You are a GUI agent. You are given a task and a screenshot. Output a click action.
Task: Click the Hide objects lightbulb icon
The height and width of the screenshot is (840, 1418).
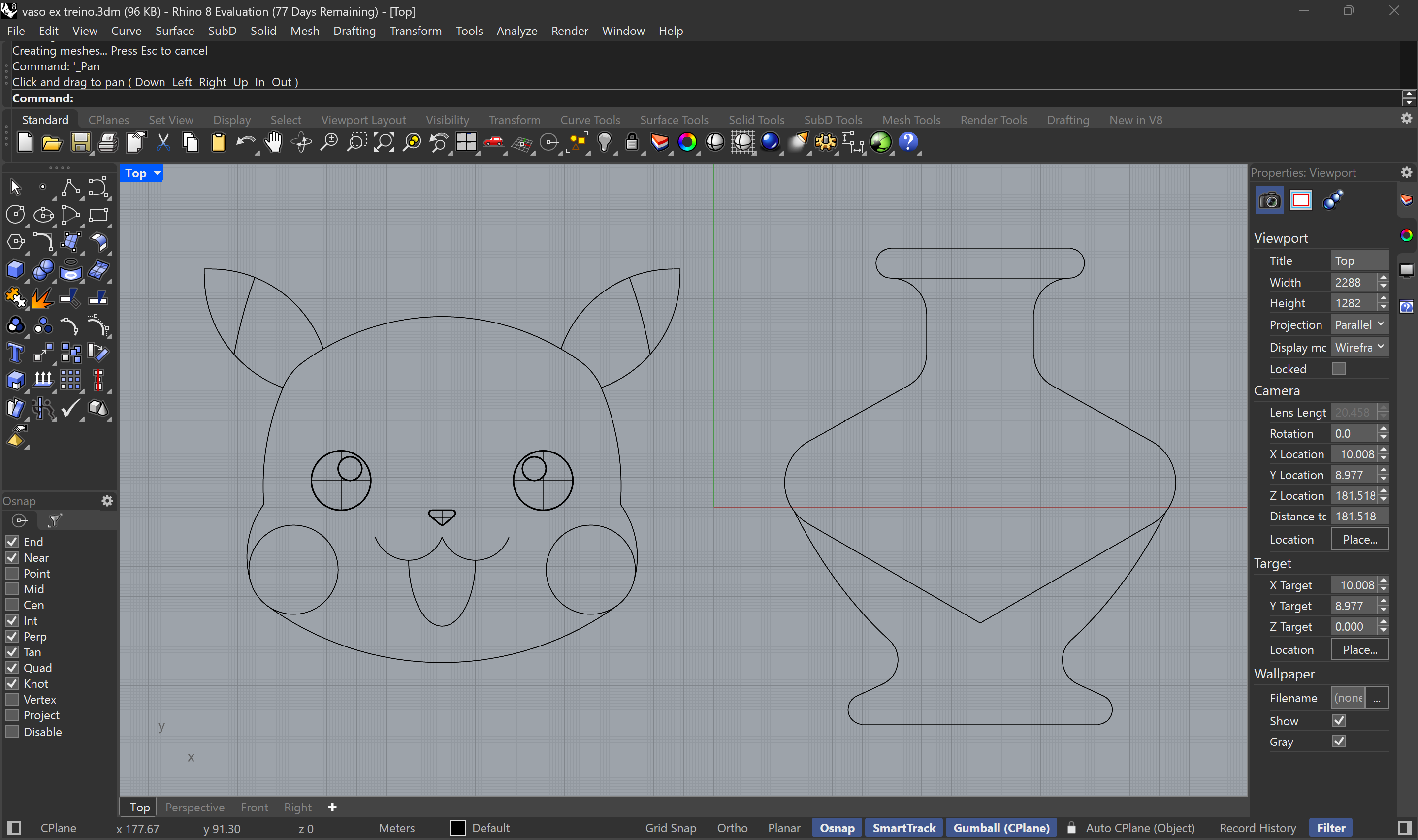pos(604,142)
